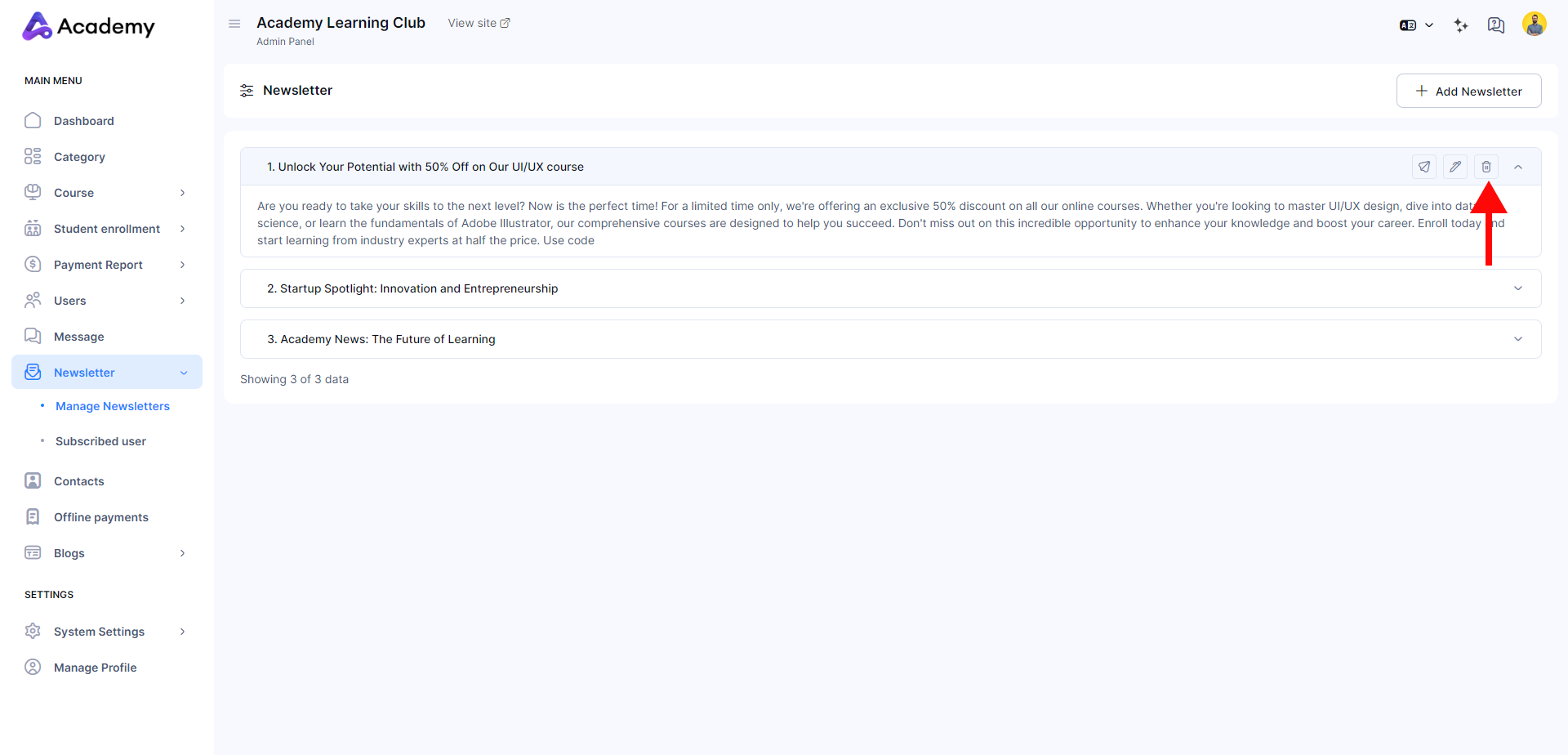
Task: Click the user profile avatar
Action: tap(1534, 25)
